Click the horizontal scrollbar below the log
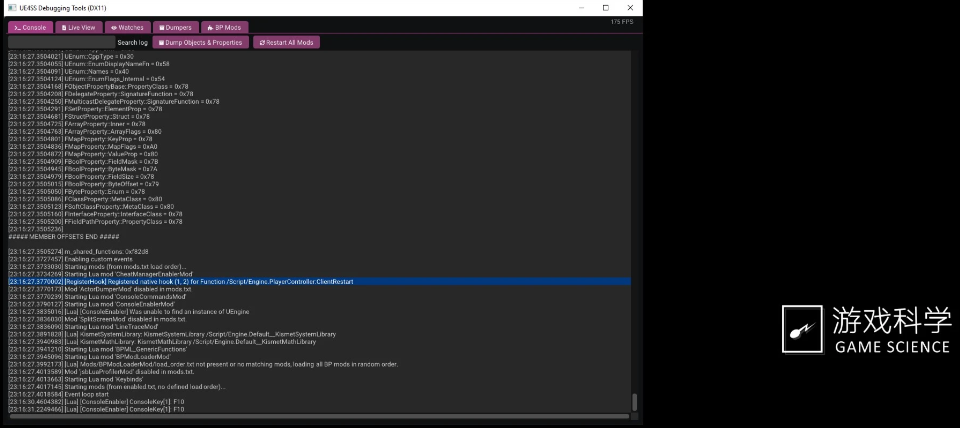 coord(320,416)
